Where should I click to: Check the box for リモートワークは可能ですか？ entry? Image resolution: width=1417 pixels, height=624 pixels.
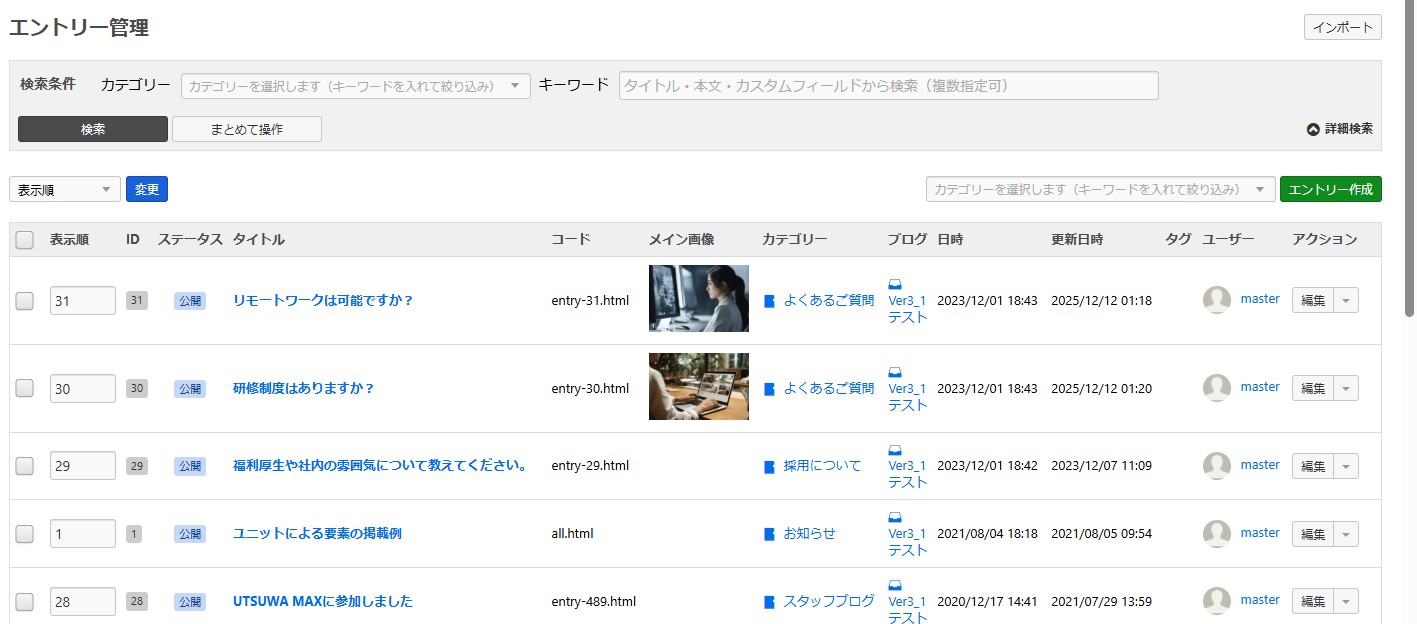click(25, 300)
